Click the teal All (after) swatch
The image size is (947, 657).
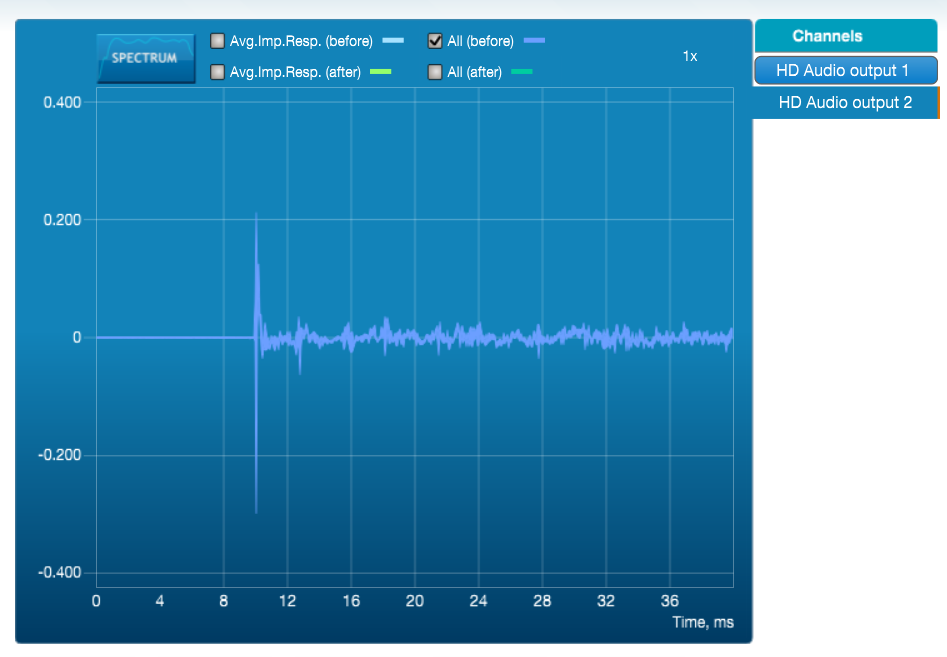pyautogui.click(x=522, y=72)
